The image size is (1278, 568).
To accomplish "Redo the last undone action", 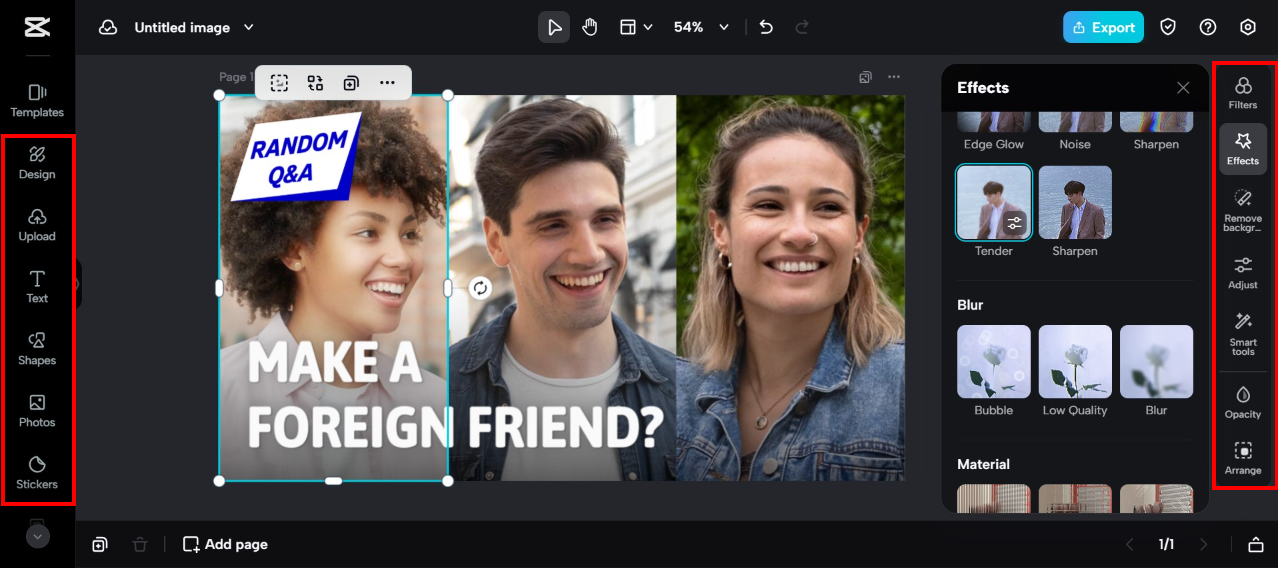I will tap(802, 27).
